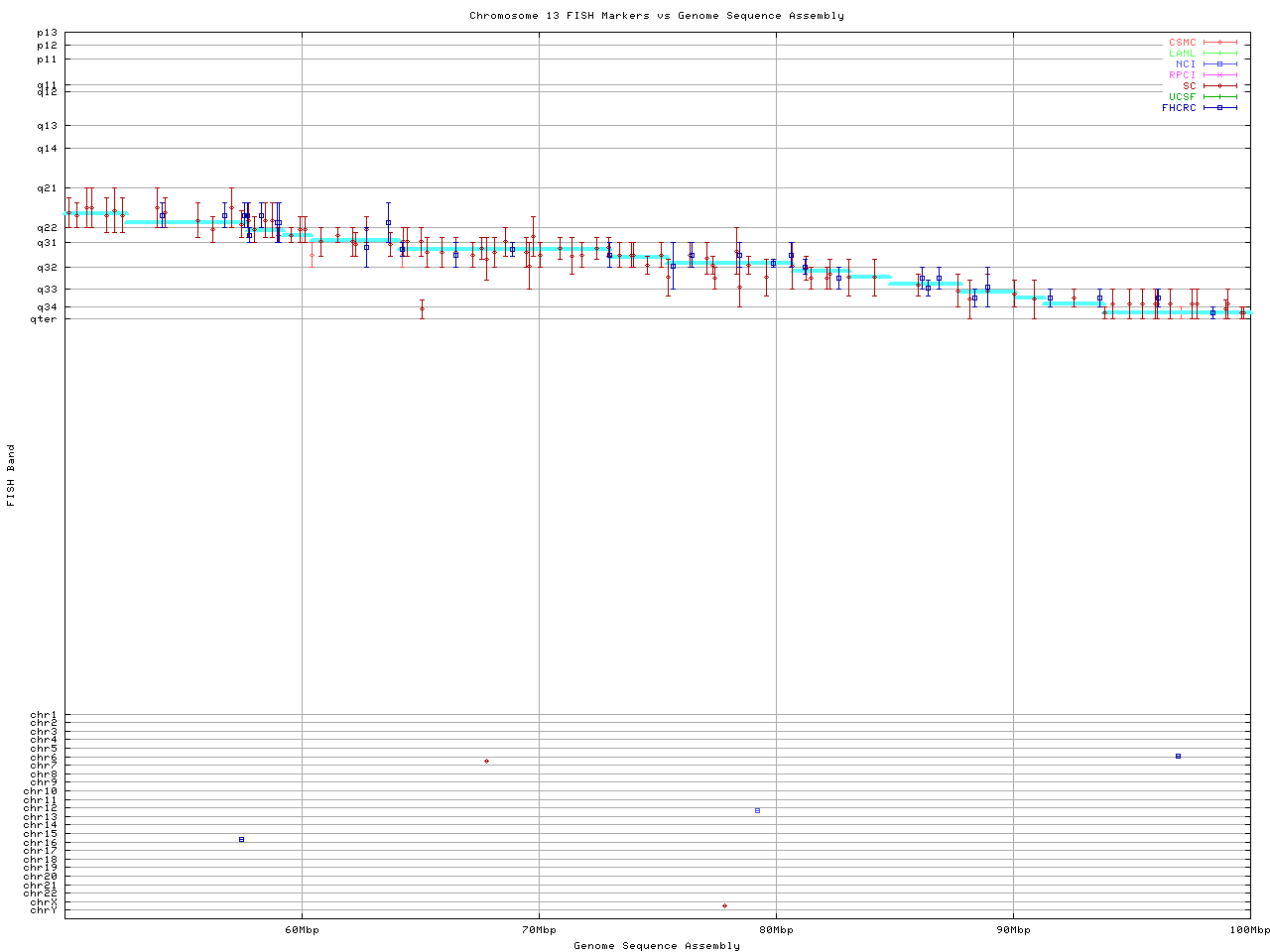
Task: Select the LANL legend label
Action: [x=1182, y=54]
